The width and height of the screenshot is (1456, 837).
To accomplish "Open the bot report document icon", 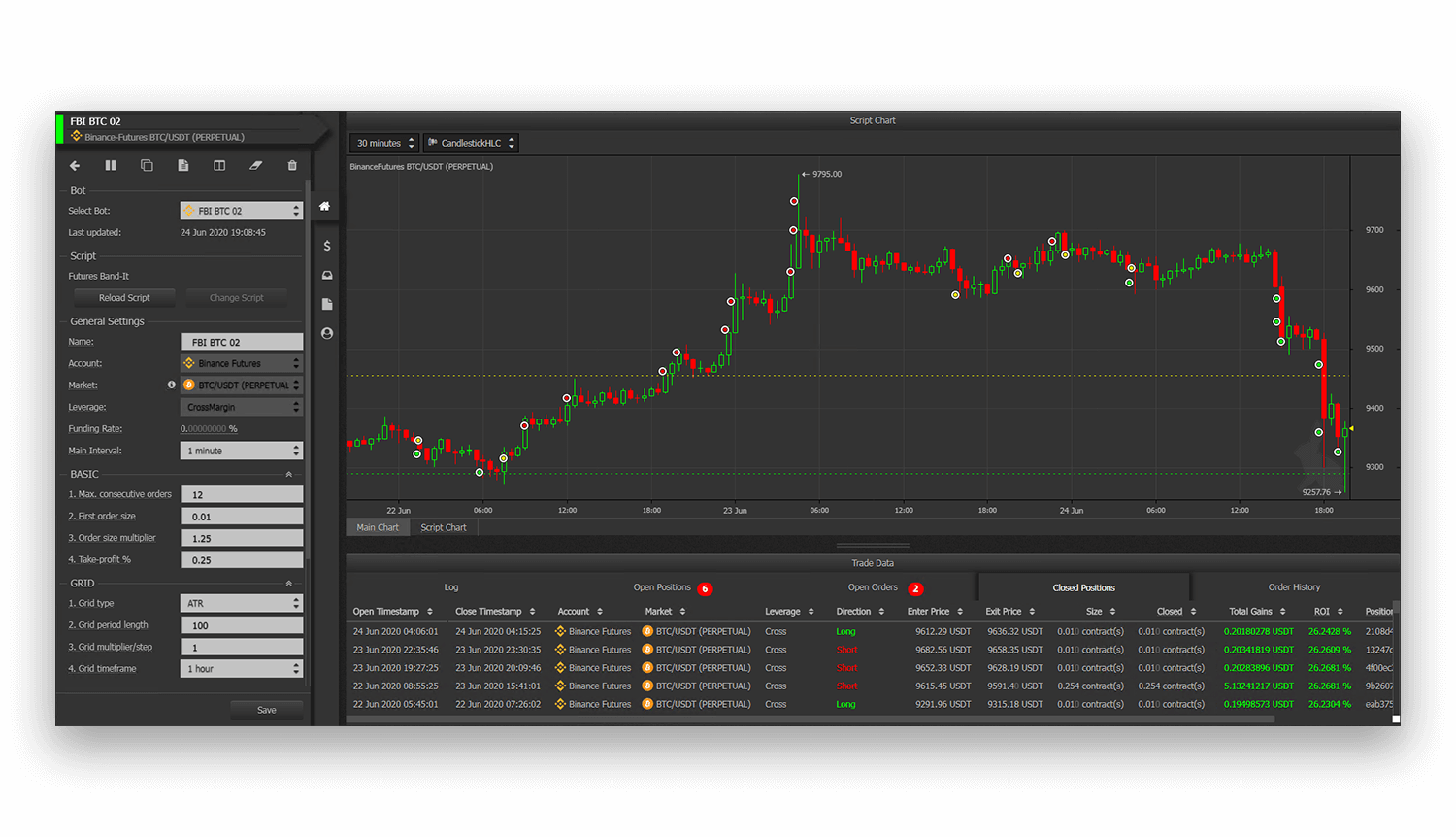I will coord(182,166).
